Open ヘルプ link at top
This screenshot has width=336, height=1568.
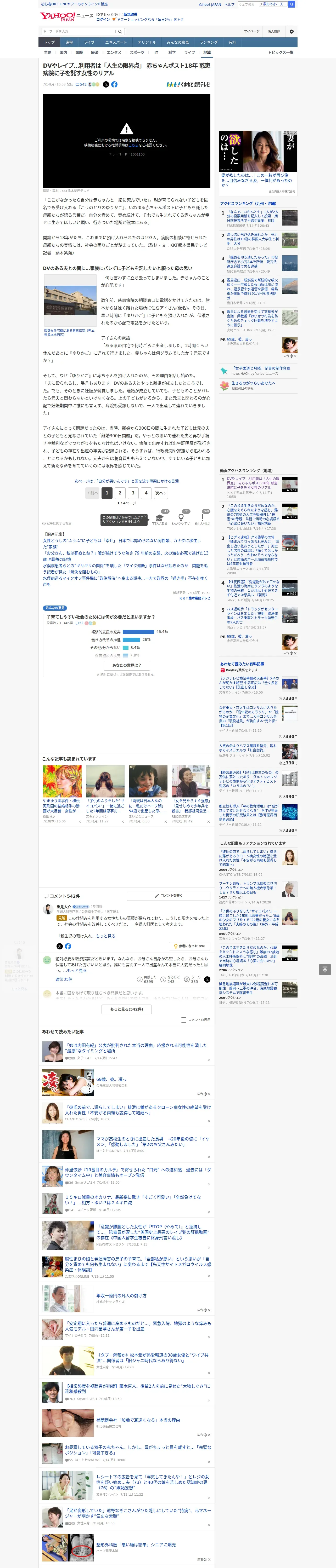(229, 4)
